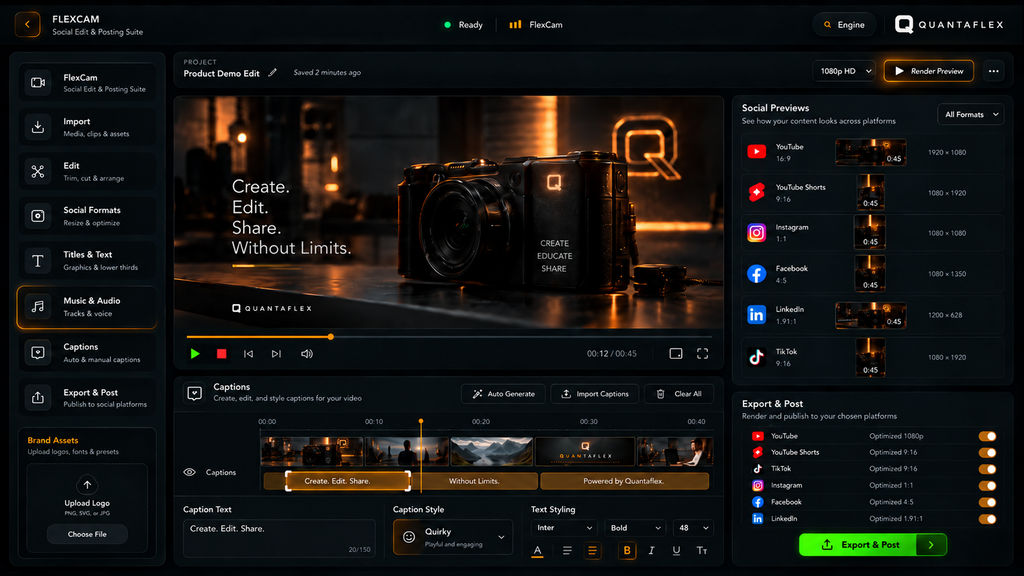Open the Bold font weight dropdown
Viewport: 1024px width, 576px height.
point(635,528)
